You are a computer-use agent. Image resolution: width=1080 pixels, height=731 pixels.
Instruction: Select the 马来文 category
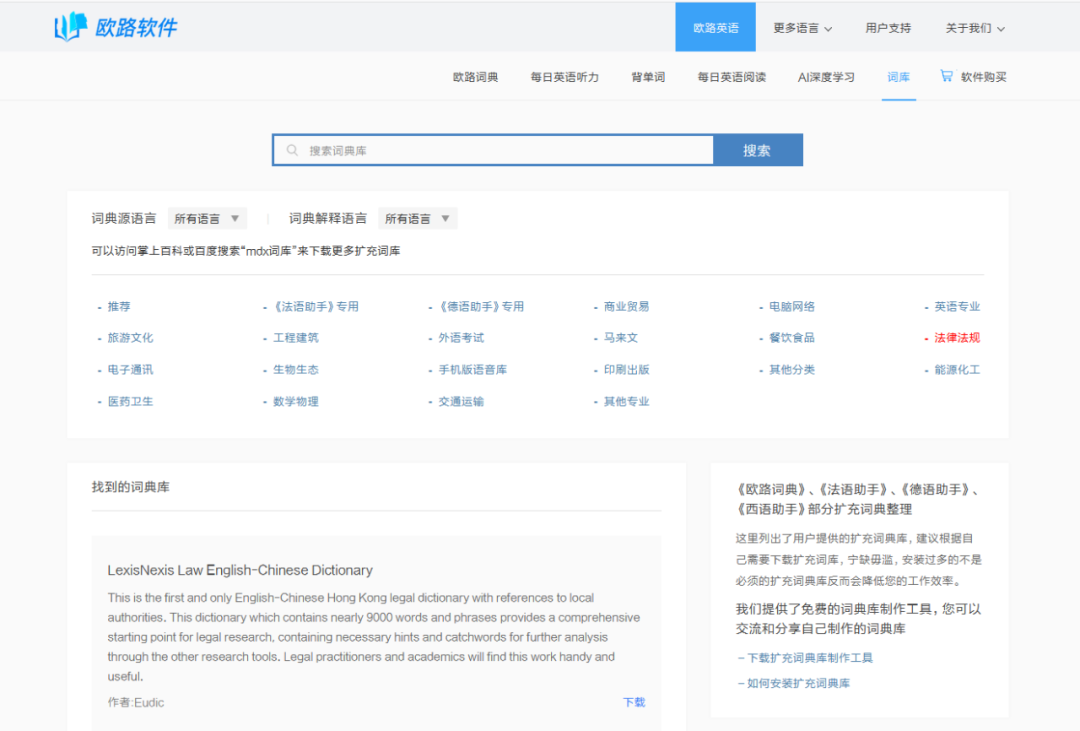coord(621,338)
